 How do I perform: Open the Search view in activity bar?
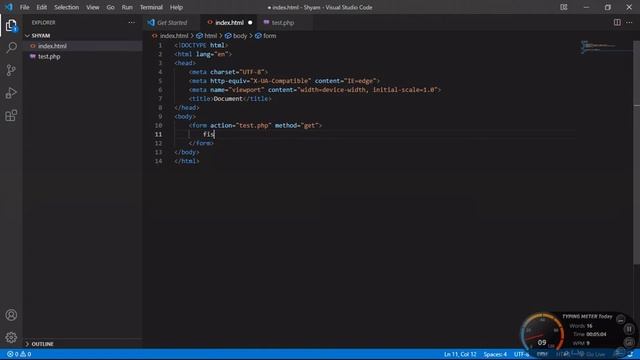click(11, 47)
